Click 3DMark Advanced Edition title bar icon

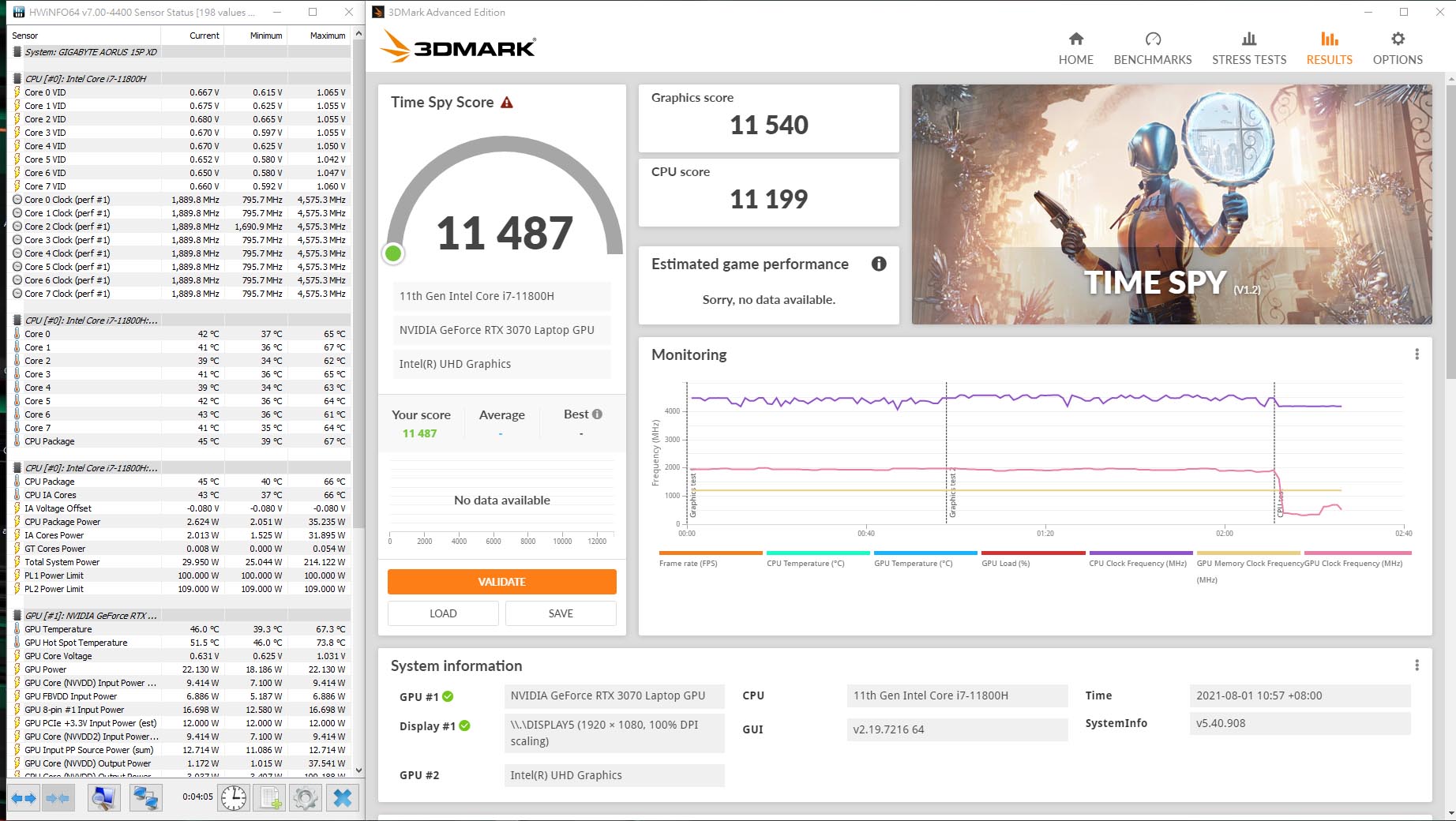pos(378,12)
